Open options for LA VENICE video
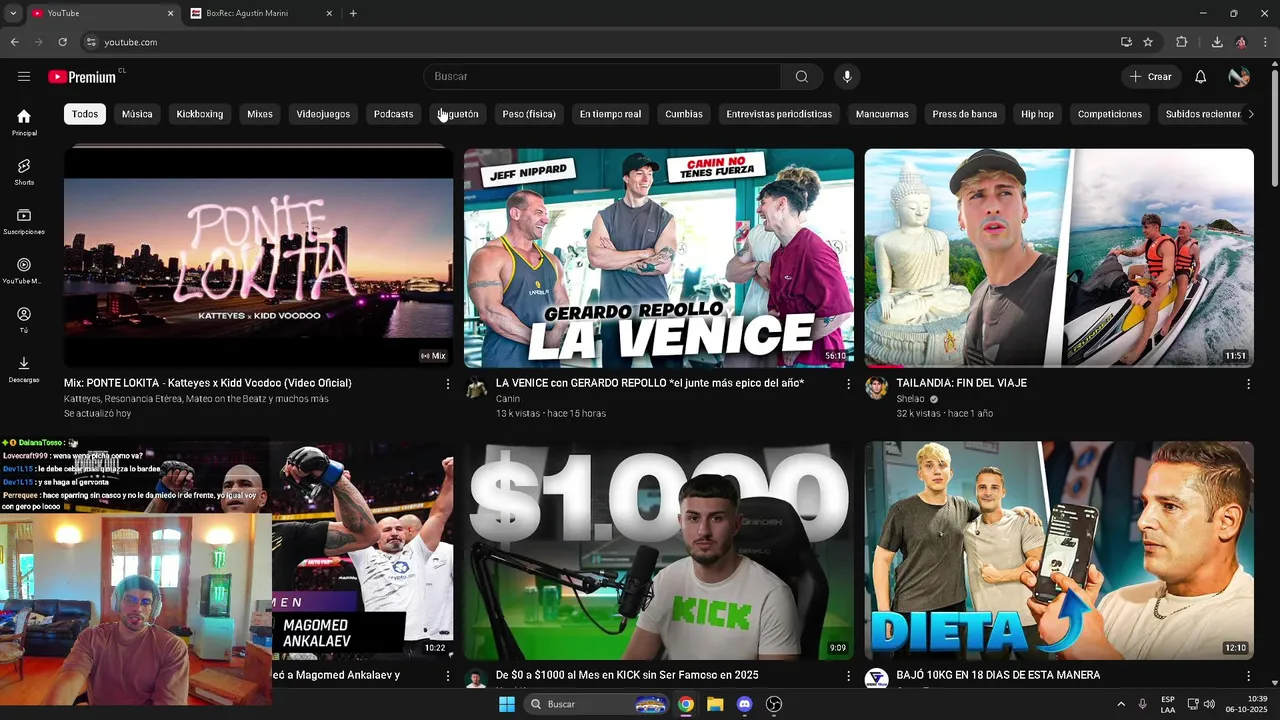The image size is (1280, 720). pos(848,384)
